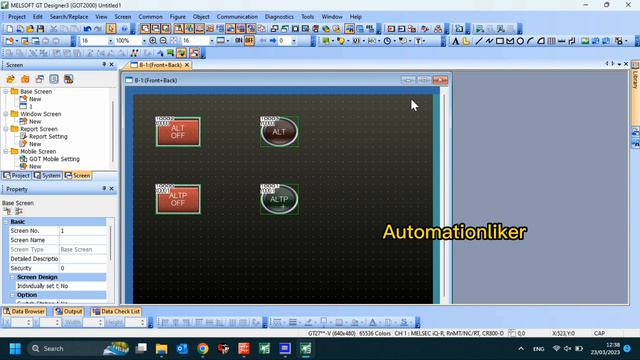
Task: Show OFF state with the OFF button
Action: point(249,41)
